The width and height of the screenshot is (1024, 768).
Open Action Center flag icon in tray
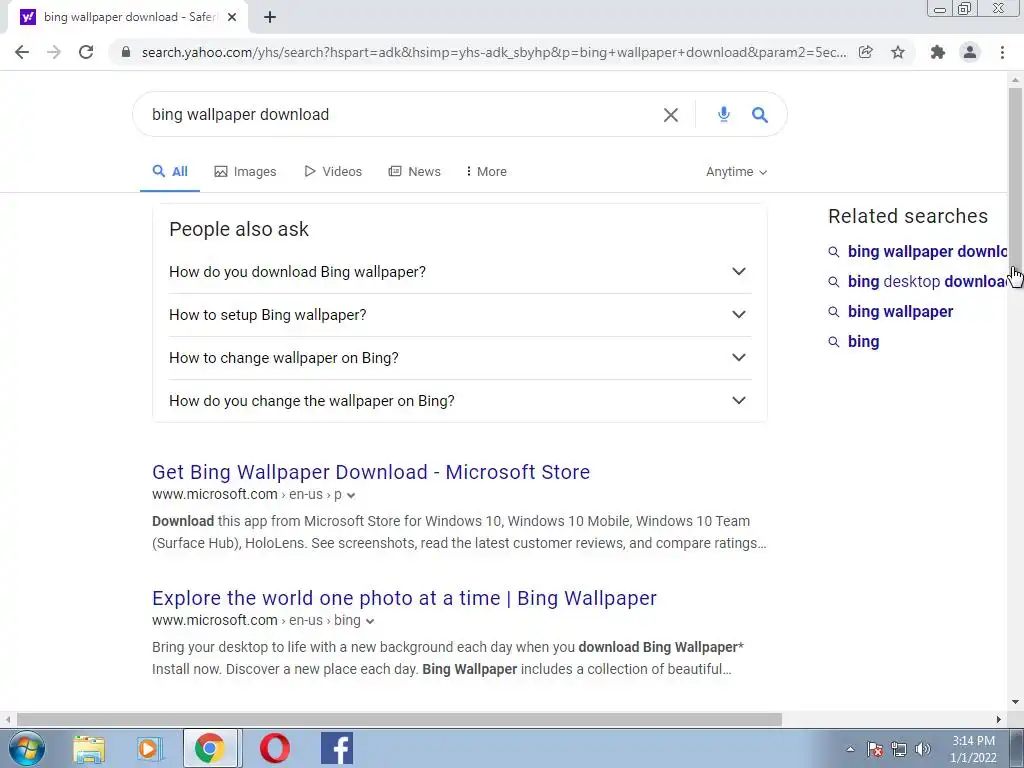(x=875, y=749)
